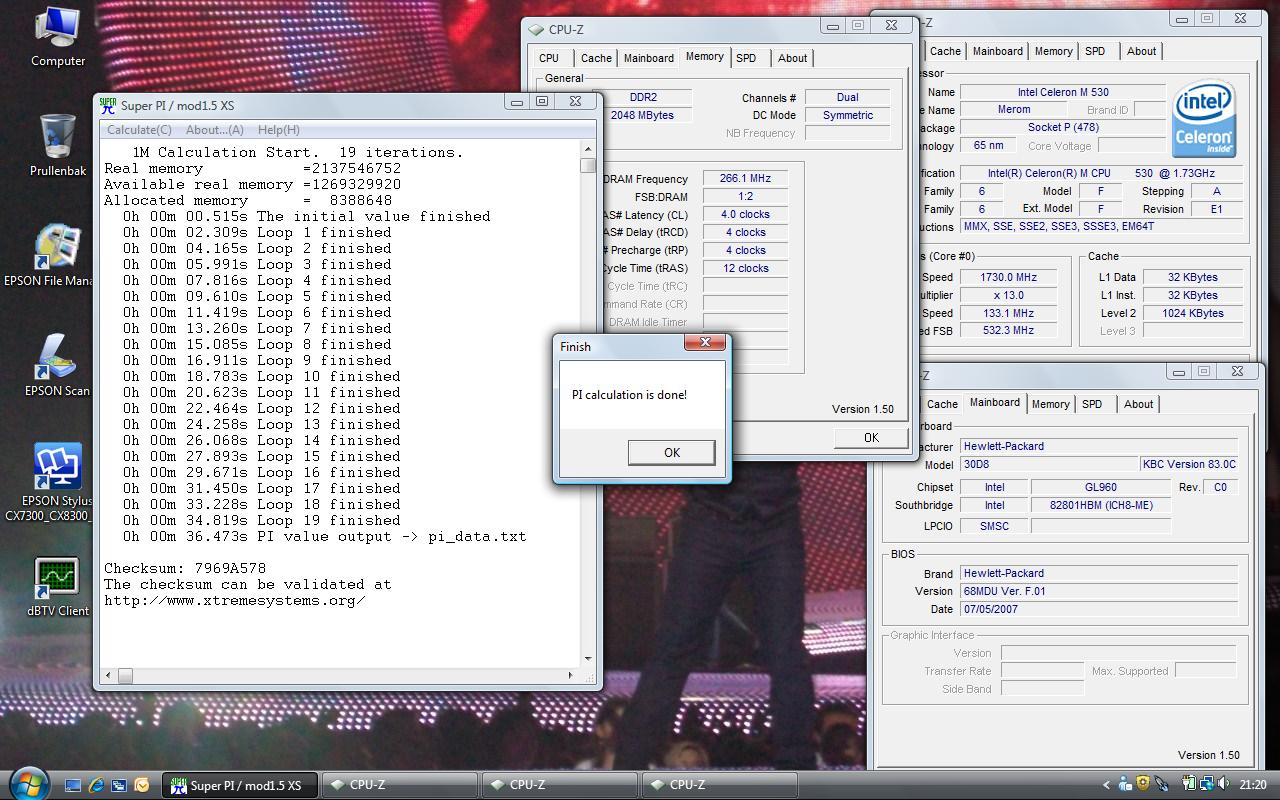Click the DDR2 type field

click(643, 97)
